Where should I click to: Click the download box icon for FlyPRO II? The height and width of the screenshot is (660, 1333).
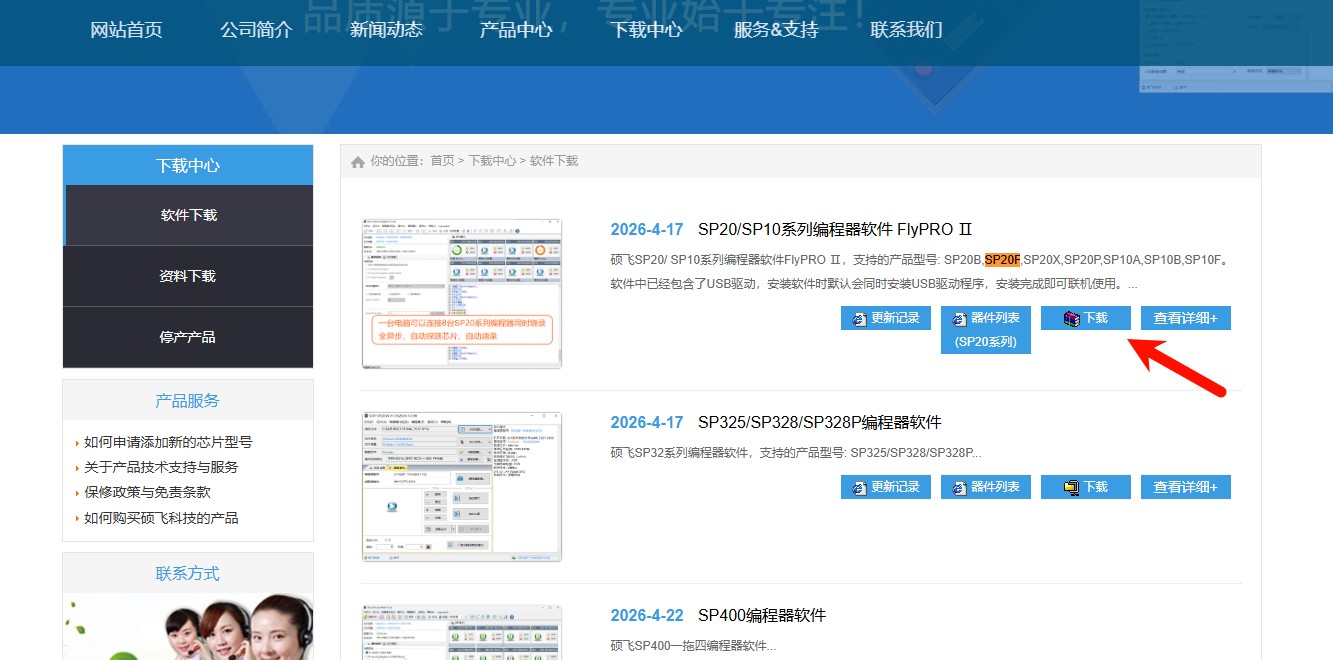click(1071, 319)
